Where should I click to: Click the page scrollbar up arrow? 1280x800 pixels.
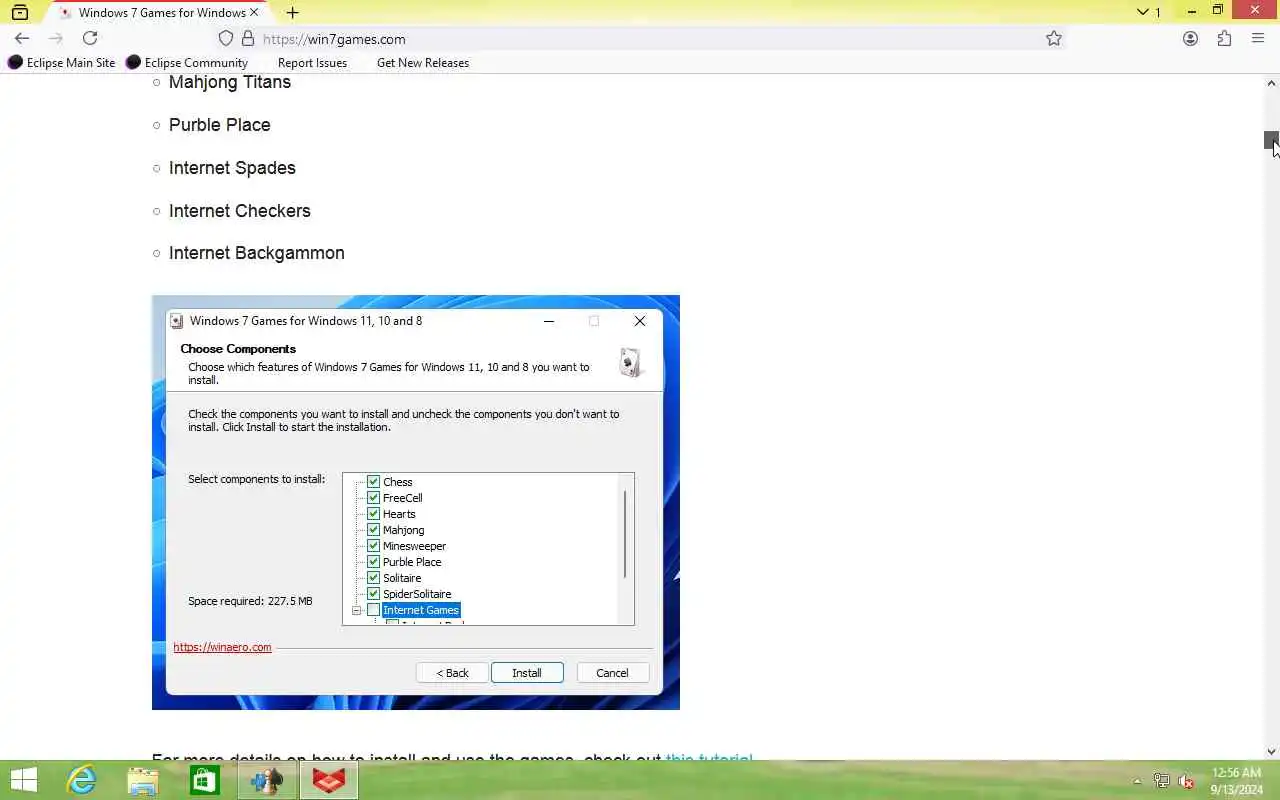[1271, 82]
